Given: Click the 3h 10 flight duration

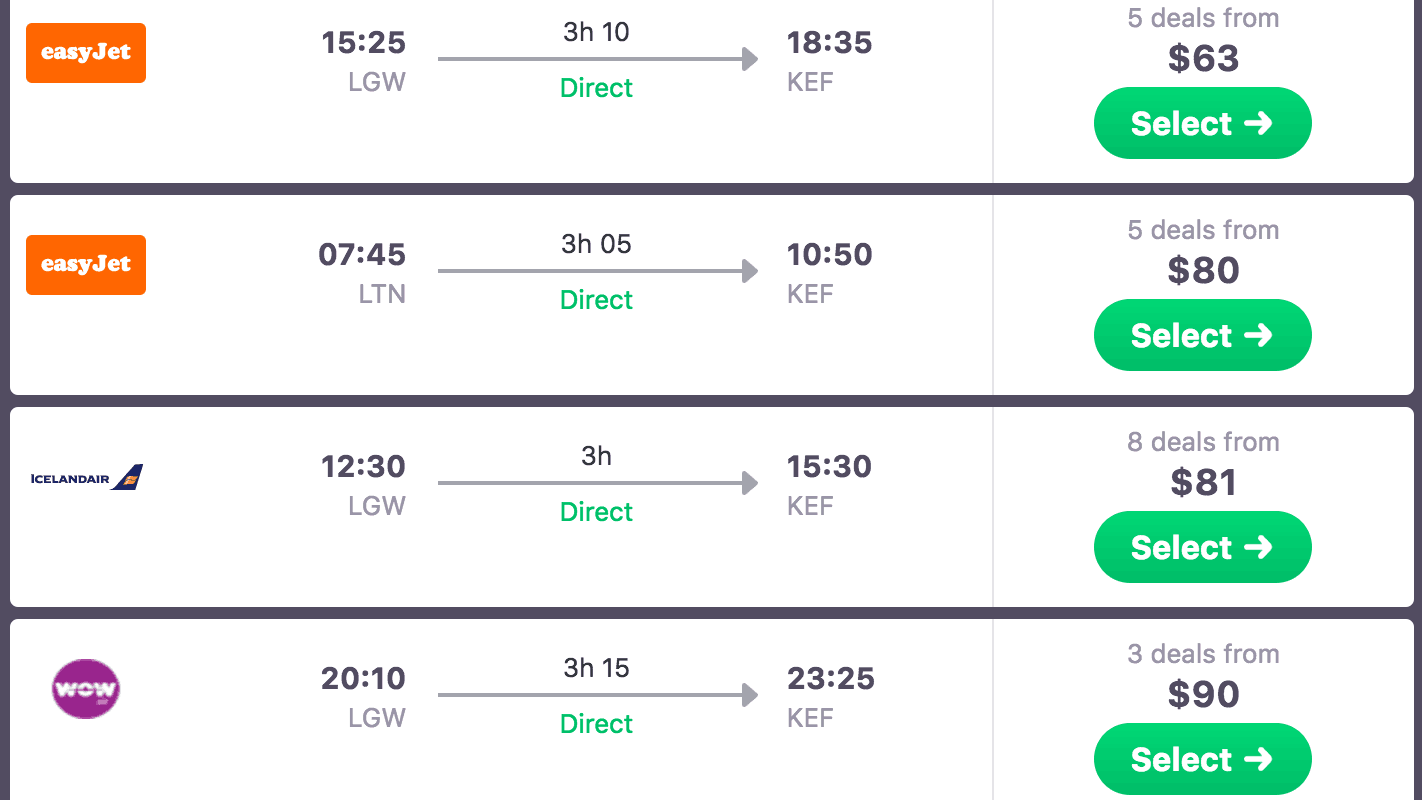Looking at the screenshot, I should 596,32.
